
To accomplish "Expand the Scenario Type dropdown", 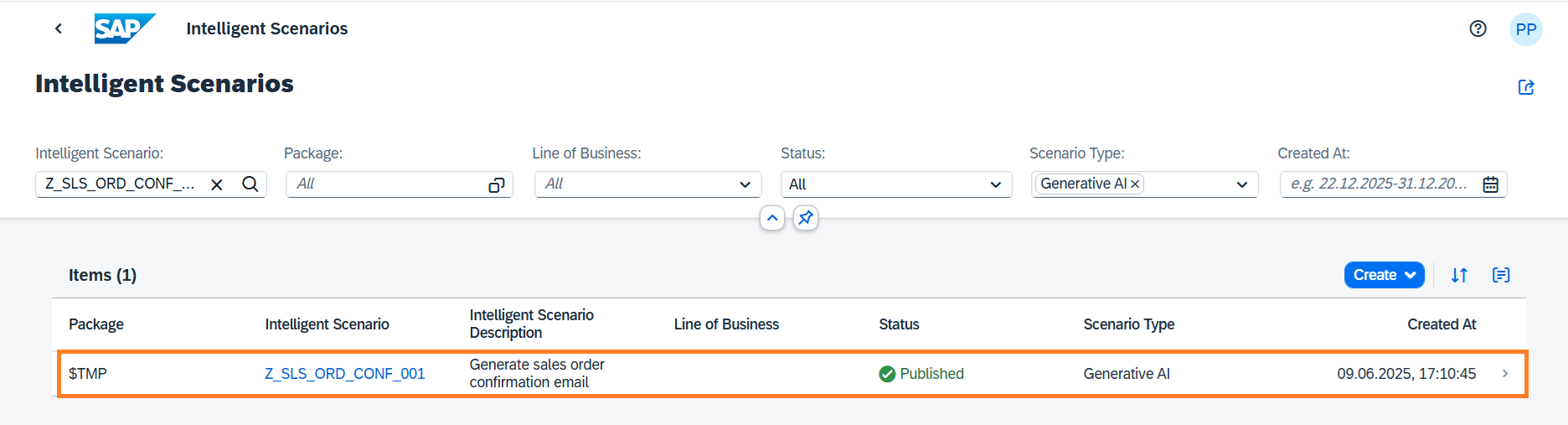I will click(1241, 184).
